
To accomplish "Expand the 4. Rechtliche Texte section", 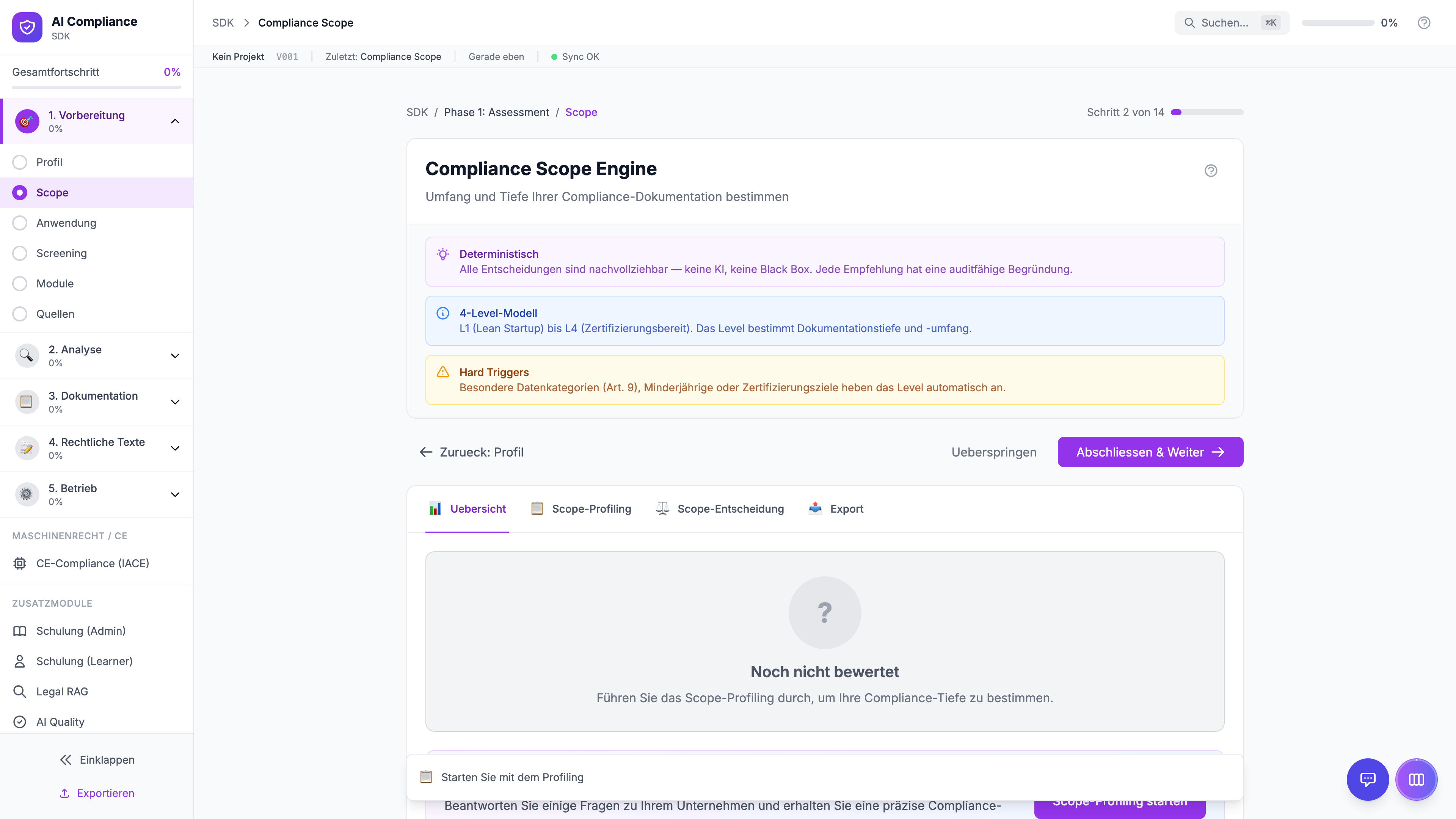I will pos(175,448).
